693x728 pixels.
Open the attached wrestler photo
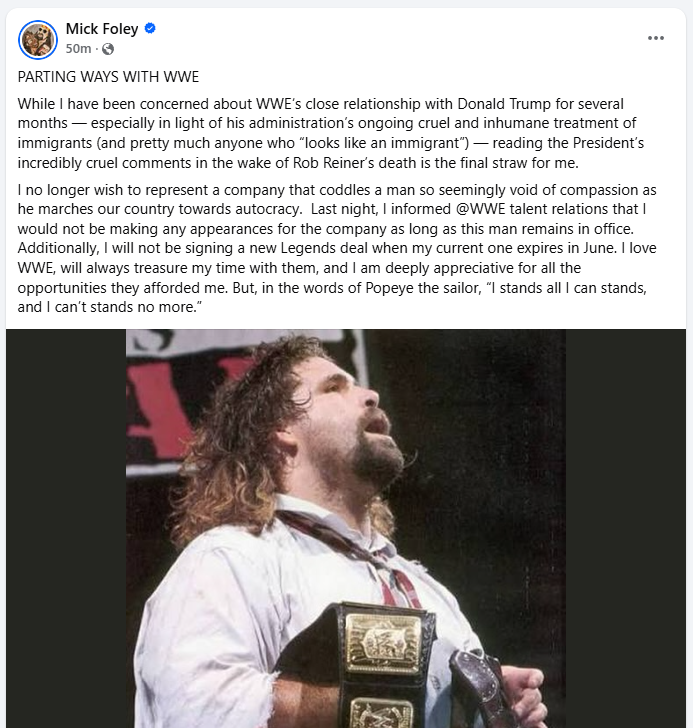tap(346, 528)
